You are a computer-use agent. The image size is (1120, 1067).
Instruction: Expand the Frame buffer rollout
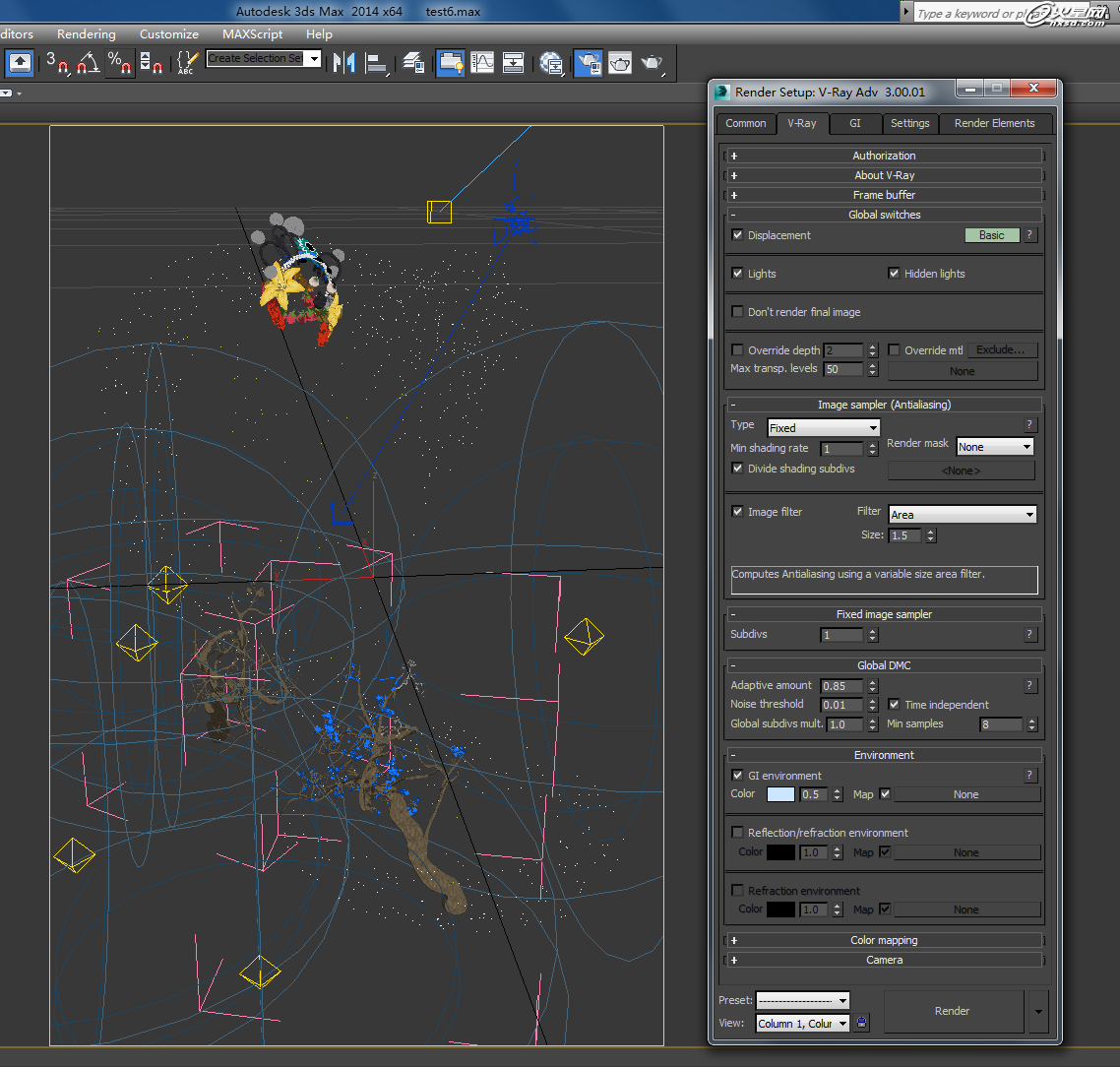[884, 195]
